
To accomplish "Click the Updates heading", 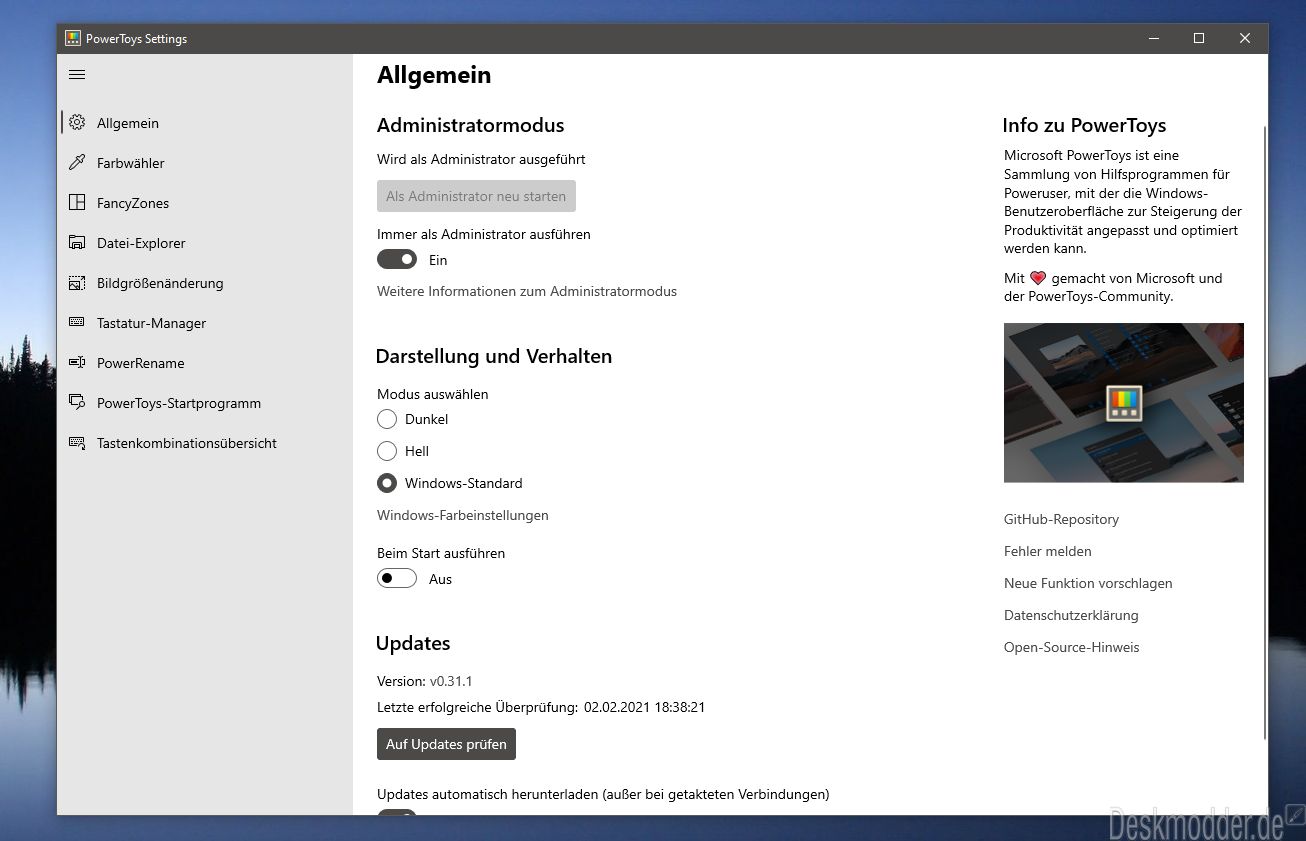I will [x=413, y=643].
